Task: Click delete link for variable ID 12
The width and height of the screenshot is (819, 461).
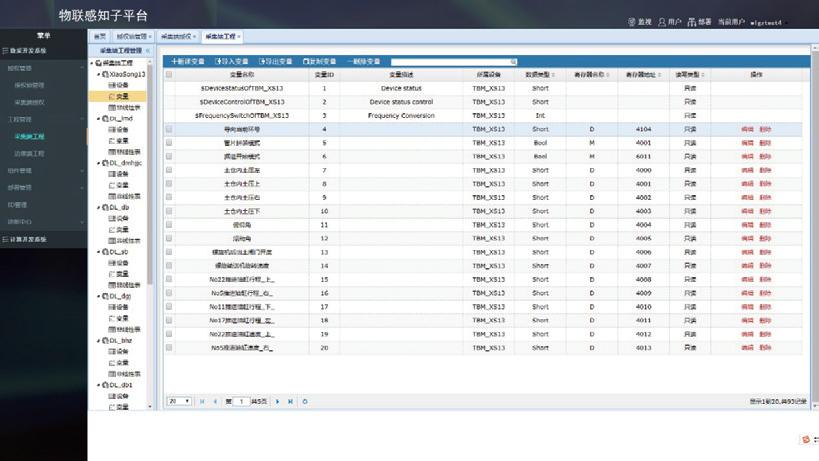Action: [x=765, y=238]
